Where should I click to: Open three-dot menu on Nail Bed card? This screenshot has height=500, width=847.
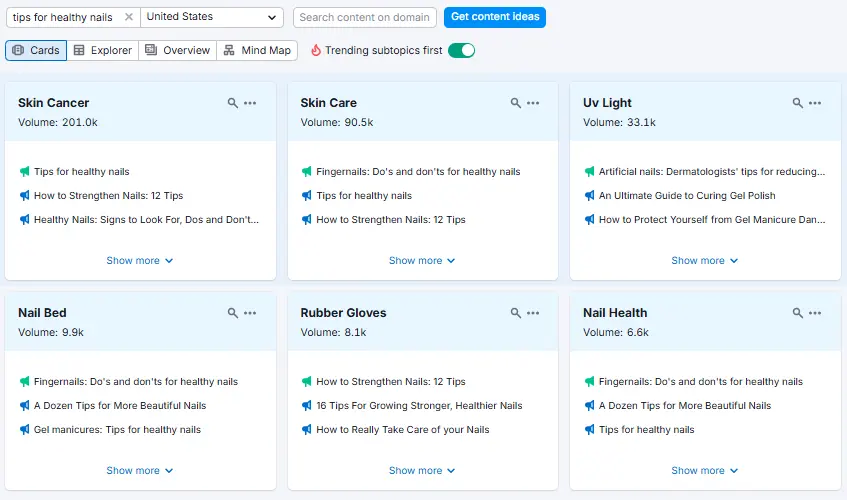pyautogui.click(x=251, y=313)
